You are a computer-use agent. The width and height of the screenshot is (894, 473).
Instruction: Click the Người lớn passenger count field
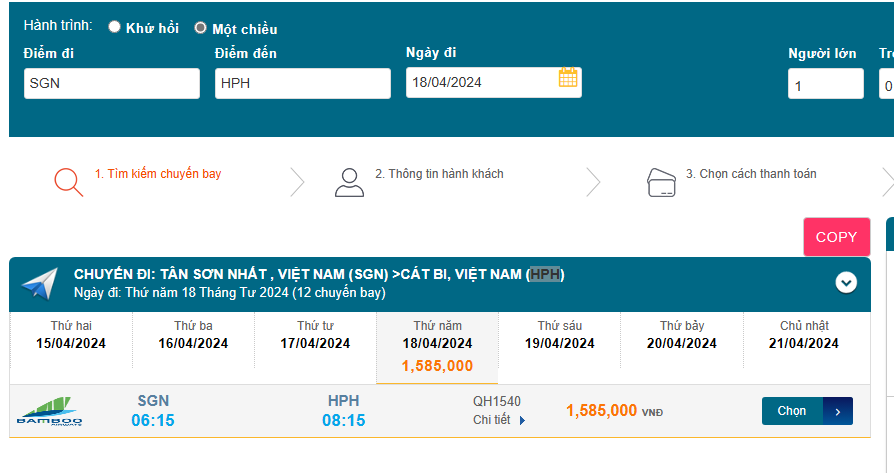pyautogui.click(x=825, y=84)
